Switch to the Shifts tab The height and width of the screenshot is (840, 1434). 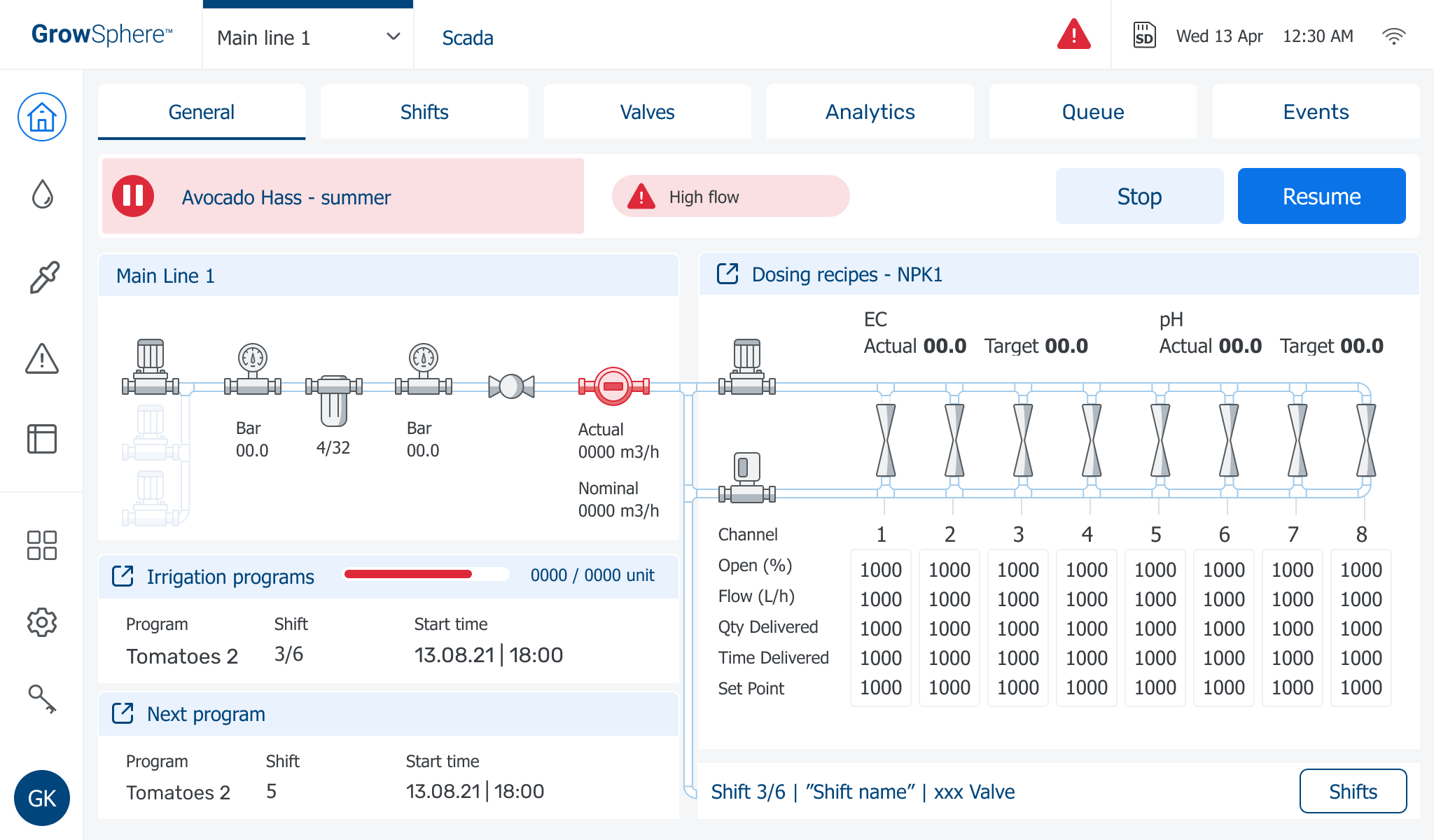(x=424, y=112)
